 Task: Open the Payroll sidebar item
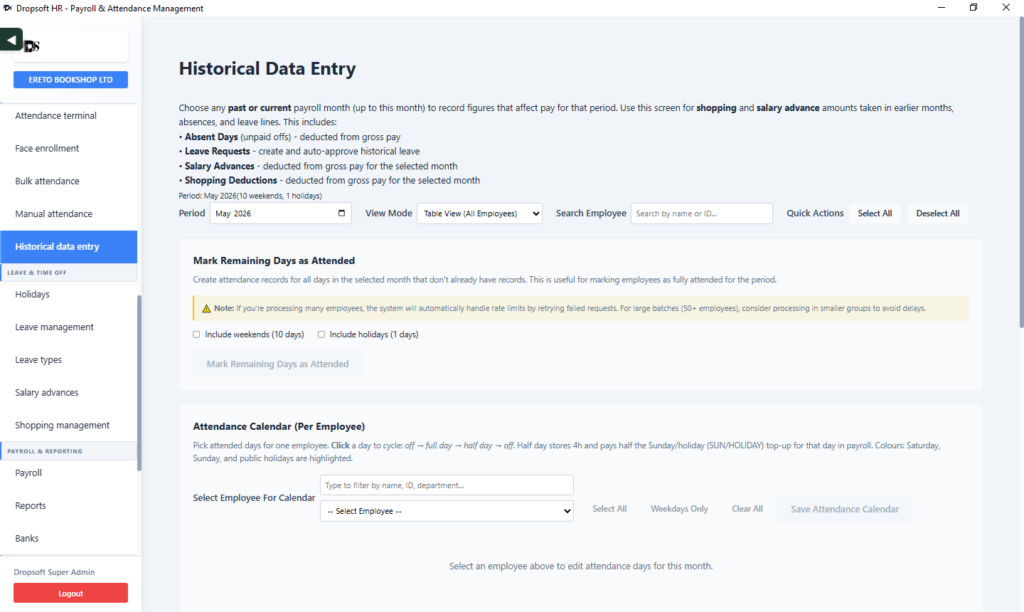pyautogui.click(x=28, y=473)
